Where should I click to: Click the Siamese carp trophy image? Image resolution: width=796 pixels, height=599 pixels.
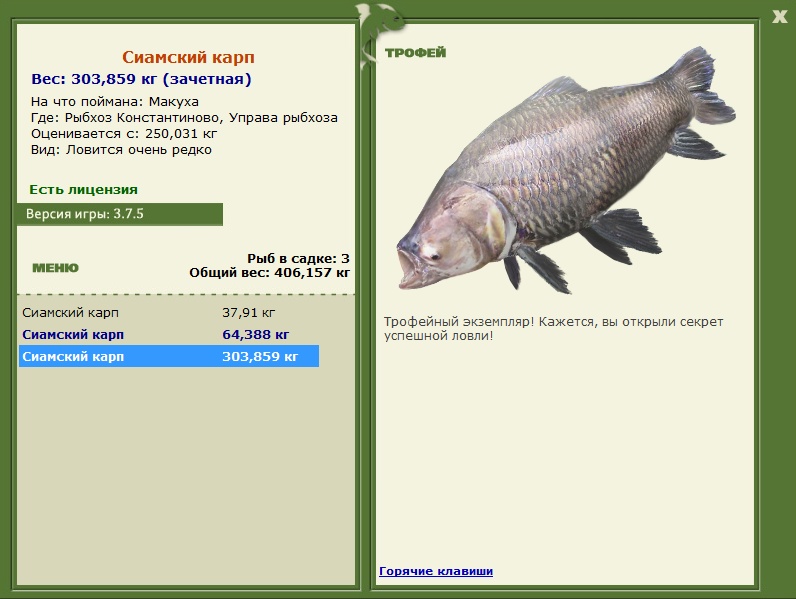coord(566,170)
